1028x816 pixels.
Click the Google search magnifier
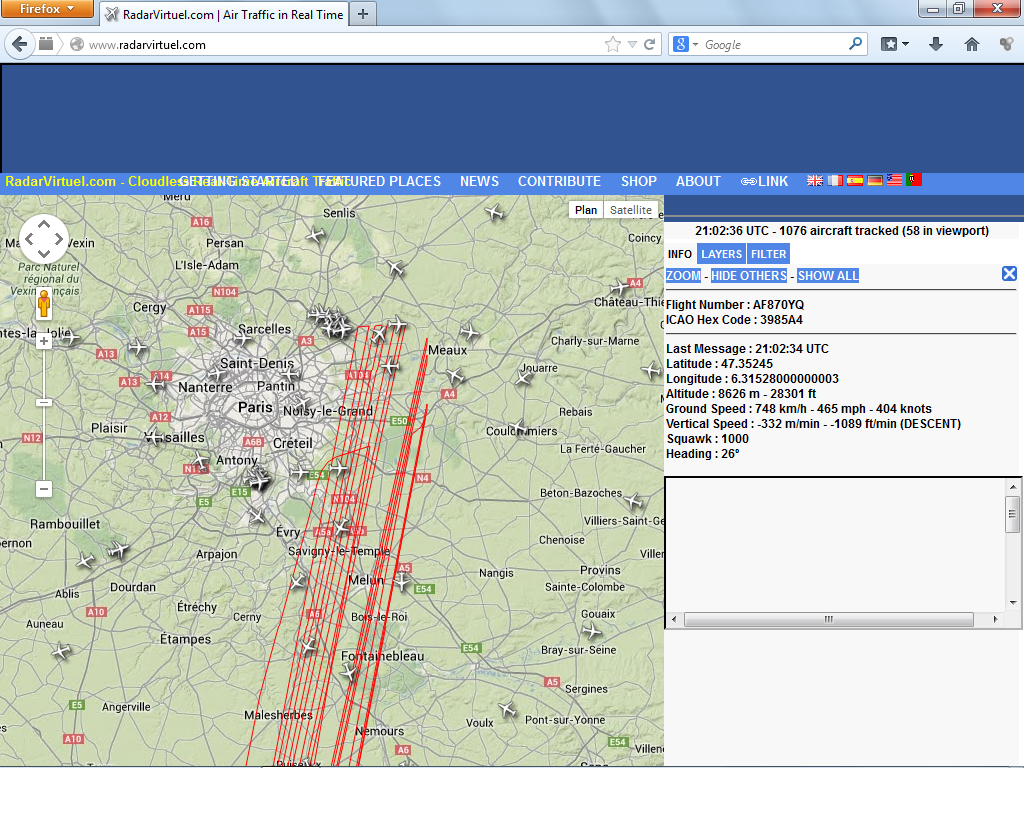coord(855,44)
